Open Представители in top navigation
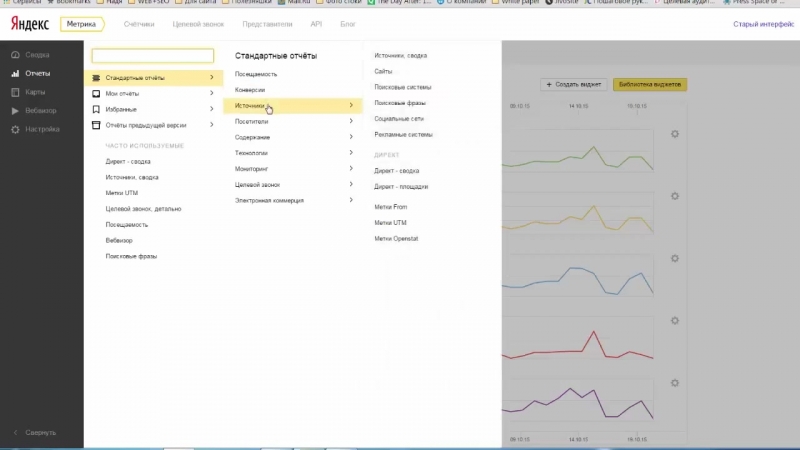Viewport: 800px width, 450px height. pyautogui.click(x=267, y=24)
